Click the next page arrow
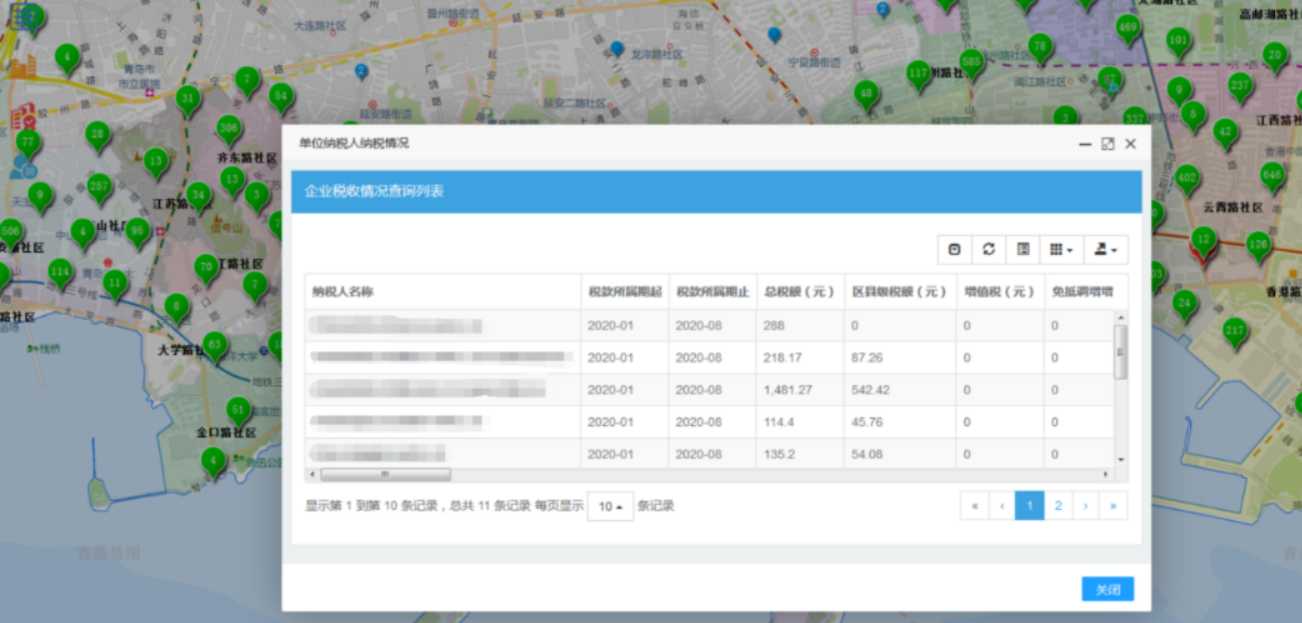This screenshot has width=1302, height=623. click(x=1086, y=506)
